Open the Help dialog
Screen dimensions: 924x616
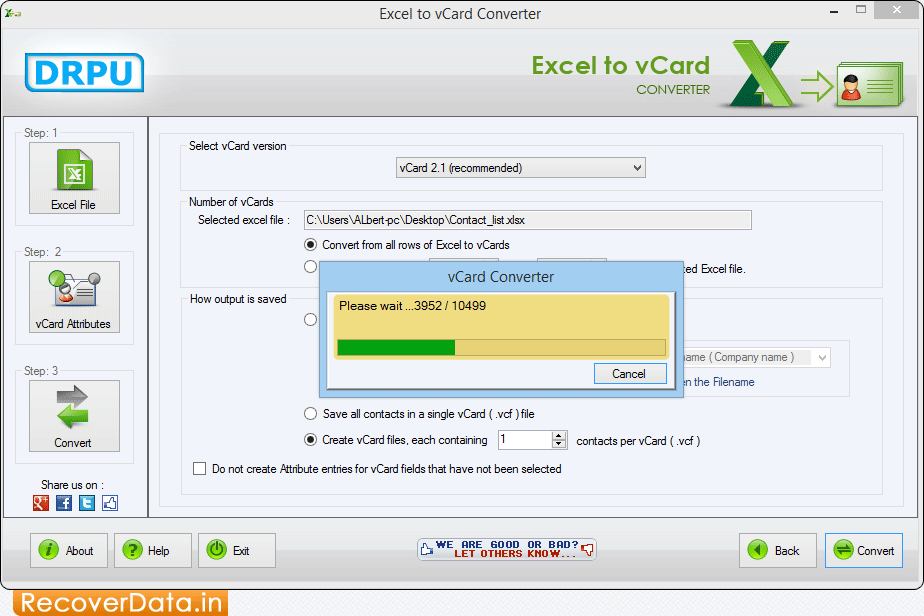[x=152, y=550]
